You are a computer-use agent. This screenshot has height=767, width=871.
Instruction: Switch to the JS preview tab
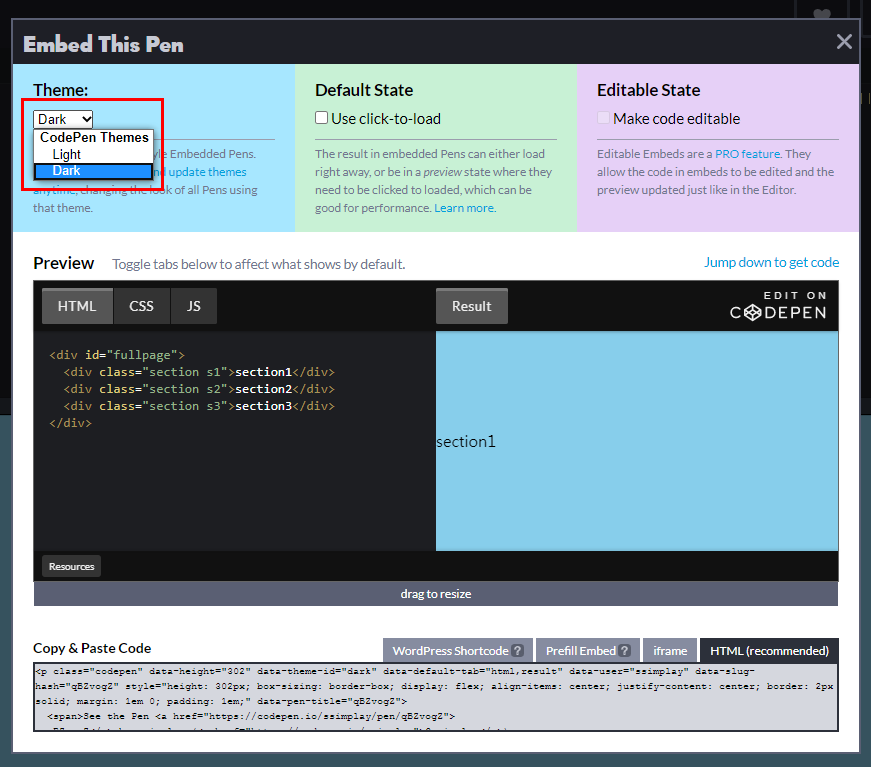pos(194,306)
